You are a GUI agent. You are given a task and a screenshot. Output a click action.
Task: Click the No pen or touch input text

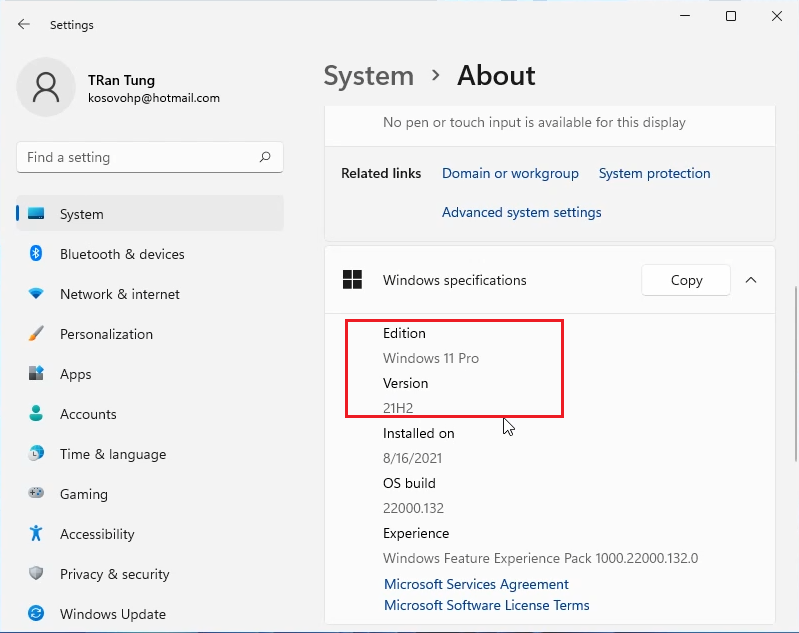click(534, 122)
